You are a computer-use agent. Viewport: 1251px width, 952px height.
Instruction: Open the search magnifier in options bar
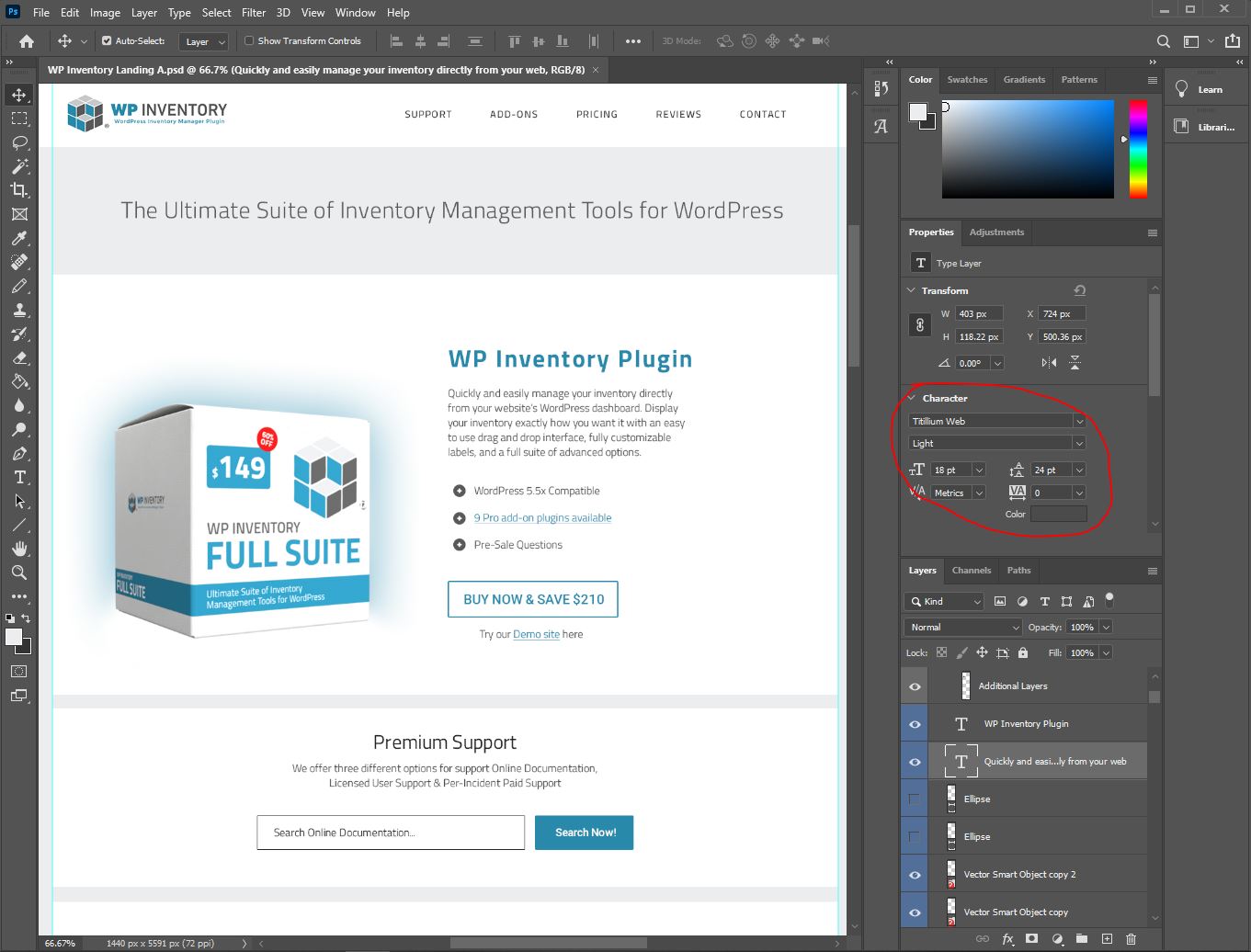pyautogui.click(x=1163, y=41)
